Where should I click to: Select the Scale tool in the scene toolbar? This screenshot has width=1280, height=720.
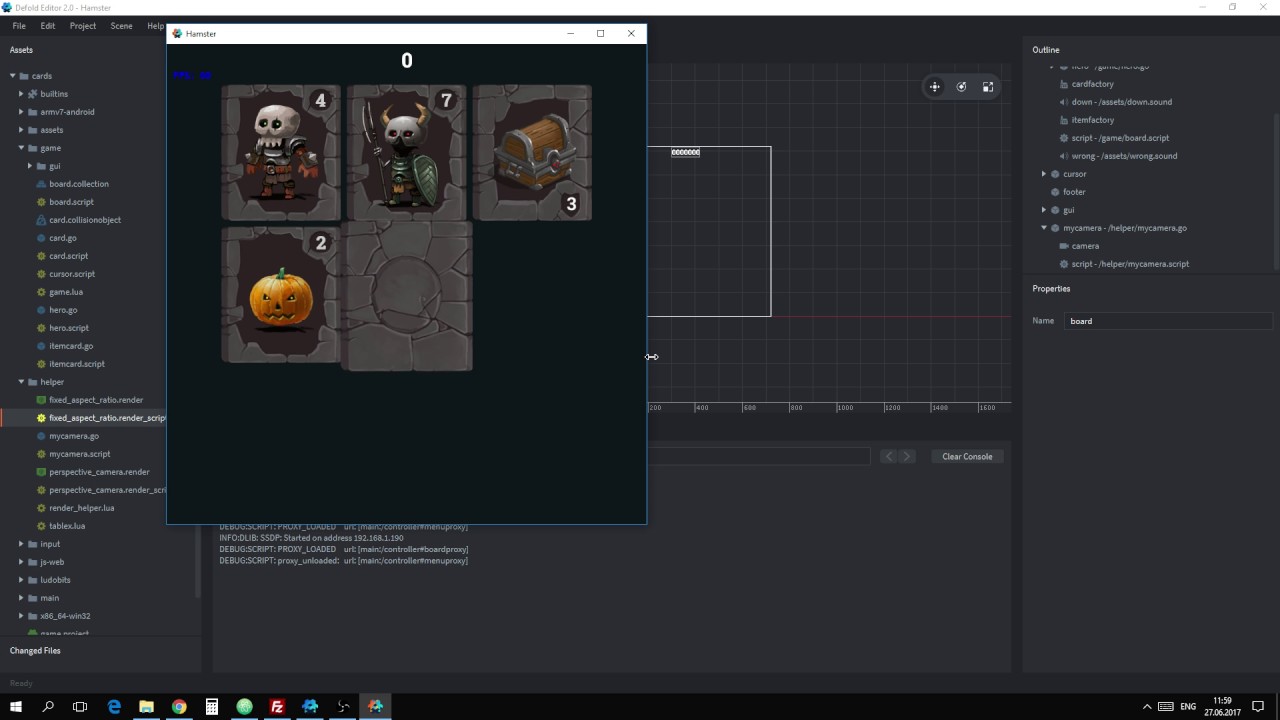pyautogui.click(x=988, y=87)
